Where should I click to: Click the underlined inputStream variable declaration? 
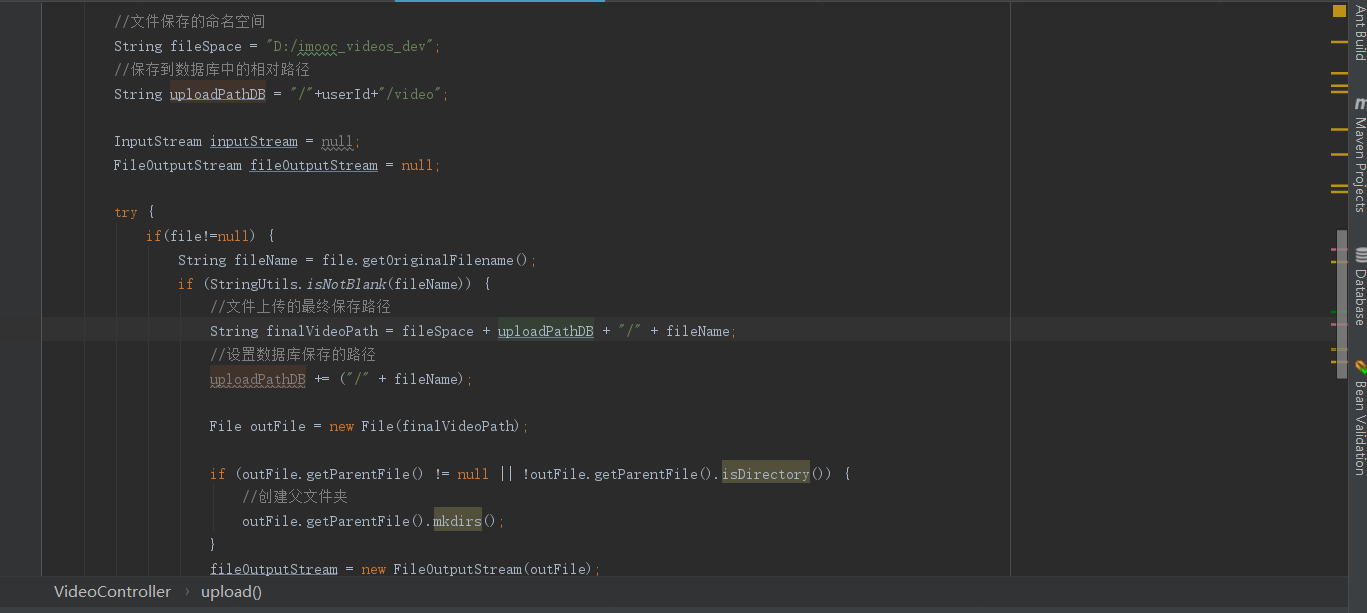pos(253,142)
